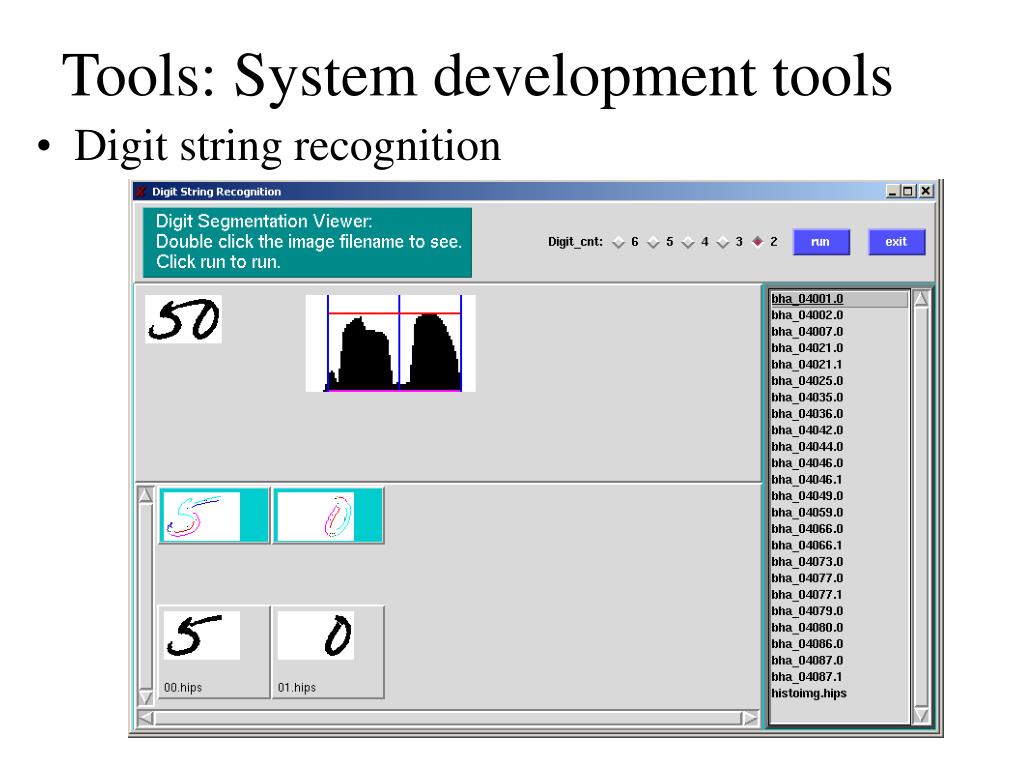
Task: Minimize the Digit String Recognition window
Action: 893,191
